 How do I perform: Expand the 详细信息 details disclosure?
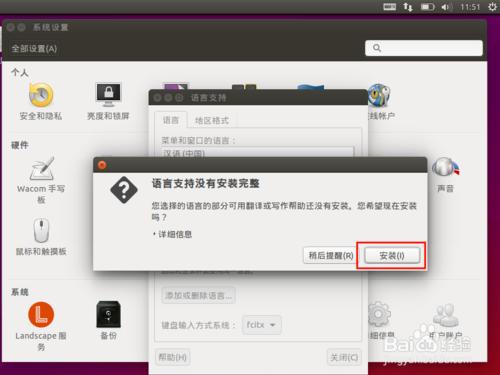(x=172, y=234)
